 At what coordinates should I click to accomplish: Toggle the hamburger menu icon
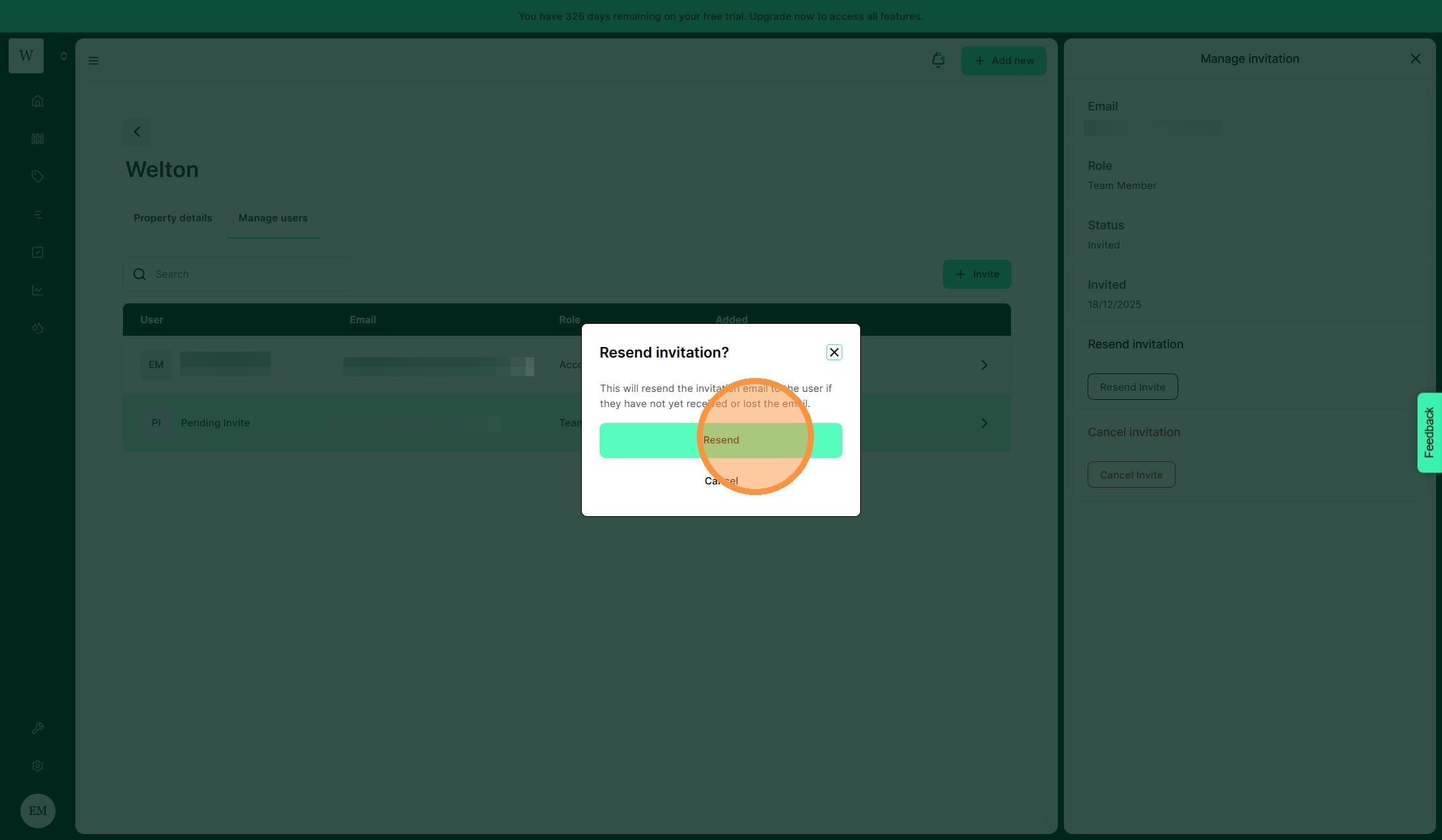tap(94, 61)
